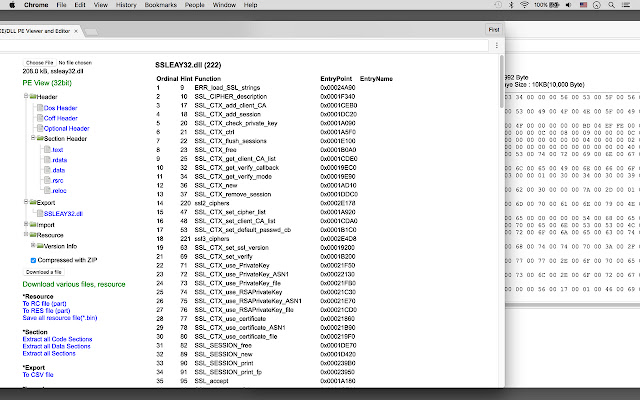Click the .rsrc page icon
Screen dimensions: 640x400
tap(47, 180)
